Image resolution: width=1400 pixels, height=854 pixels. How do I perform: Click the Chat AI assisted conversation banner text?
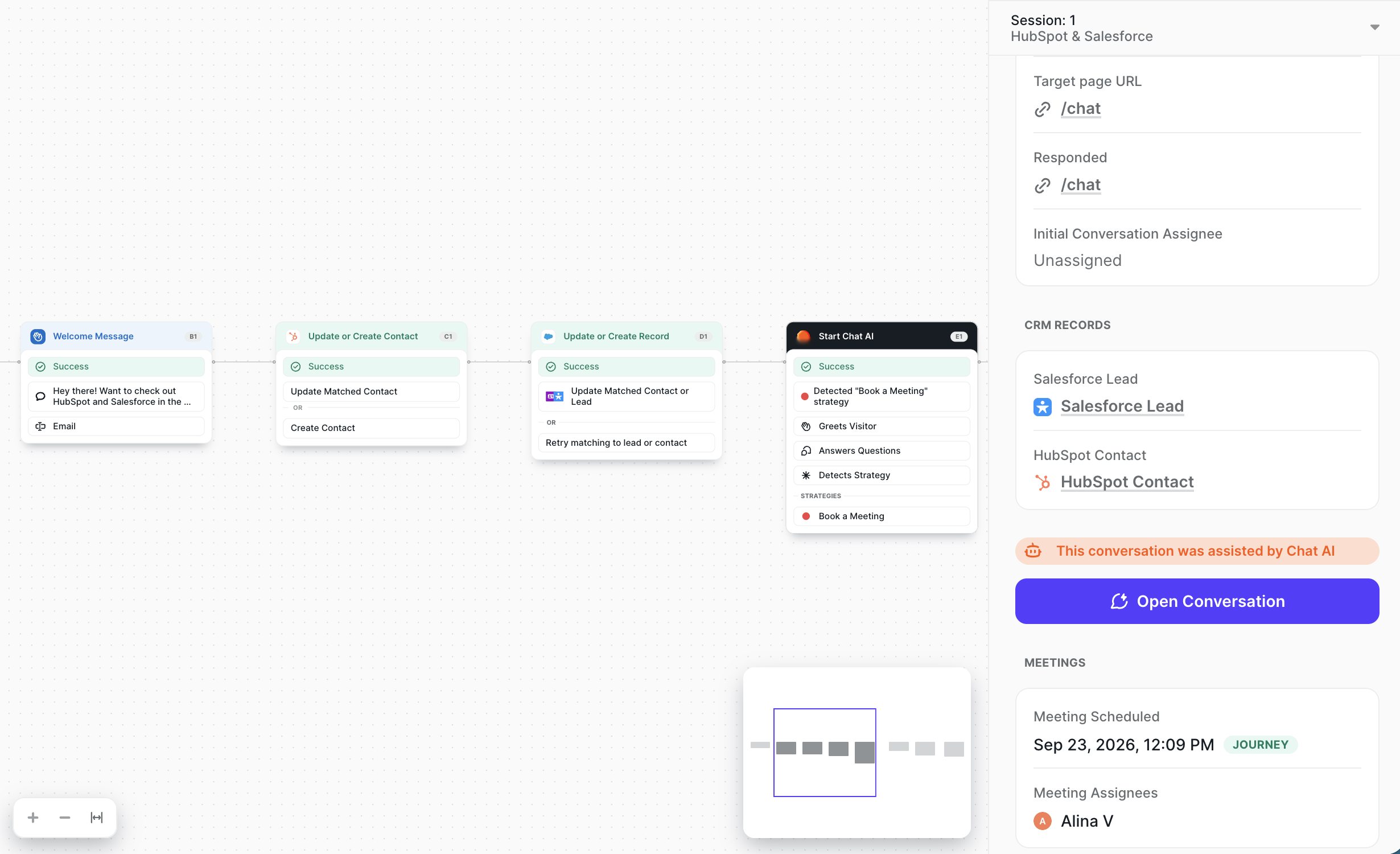click(1196, 551)
